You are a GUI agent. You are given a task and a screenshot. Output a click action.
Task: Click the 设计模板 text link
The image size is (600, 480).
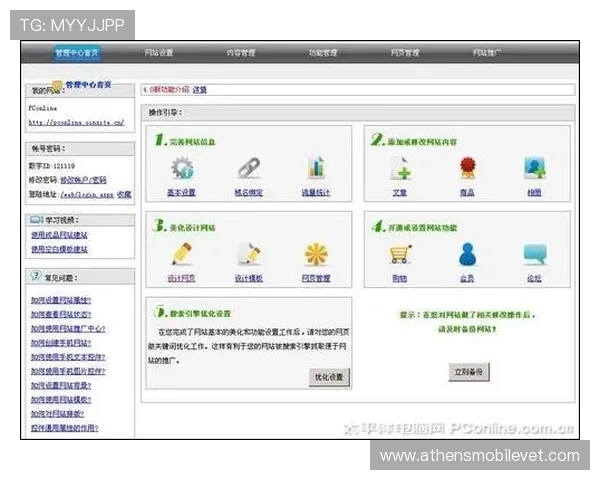coord(249,278)
